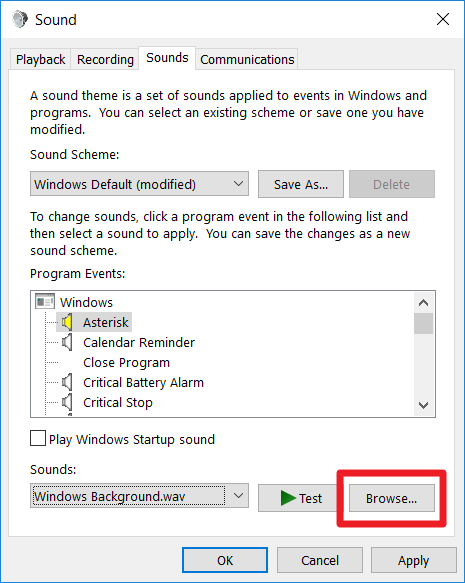The height and width of the screenshot is (583, 465).
Task: Close the Sound dialog with the X
Action: tap(443, 19)
